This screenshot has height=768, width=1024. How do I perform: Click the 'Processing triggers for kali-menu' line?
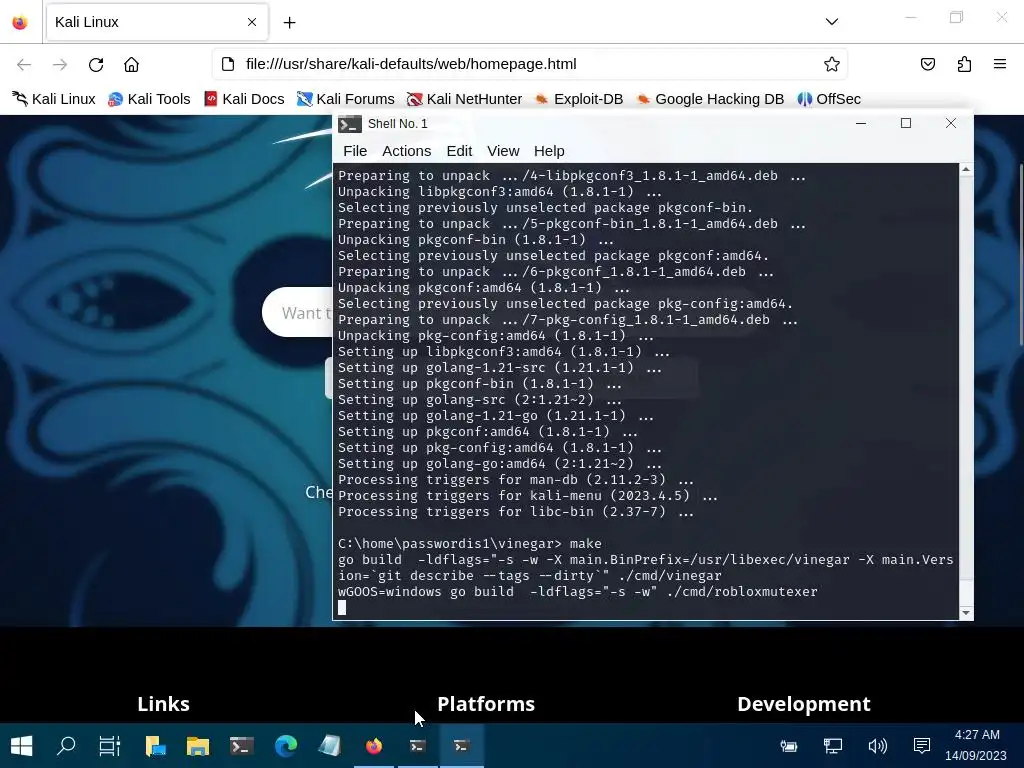[528, 496]
